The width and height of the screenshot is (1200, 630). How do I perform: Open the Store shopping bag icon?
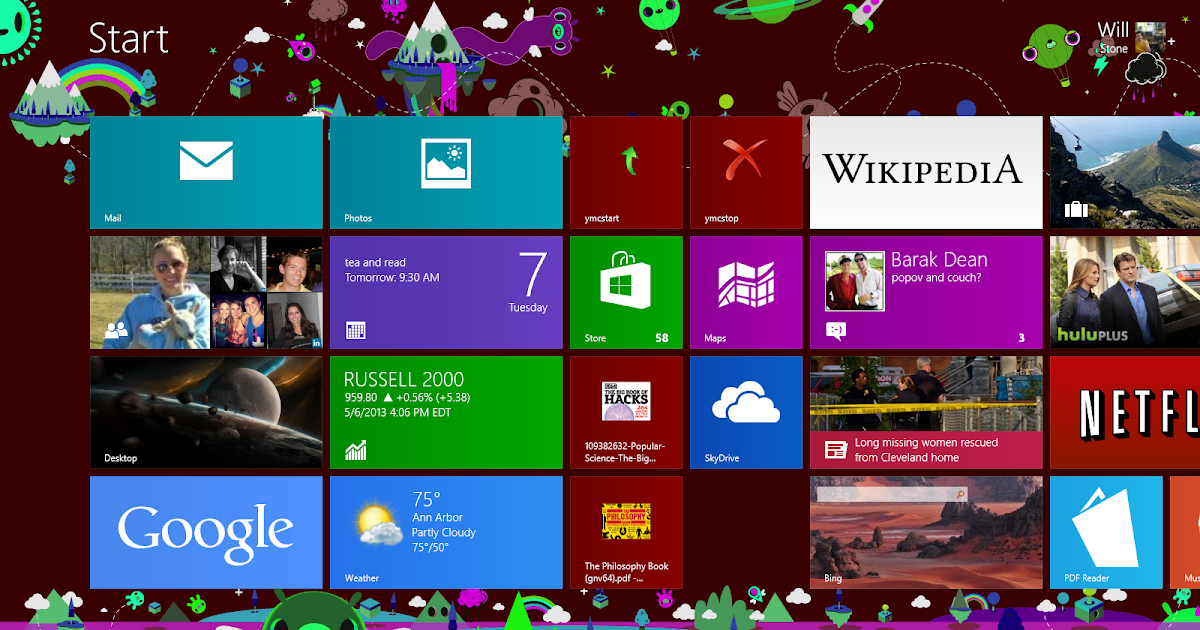pyautogui.click(x=626, y=281)
